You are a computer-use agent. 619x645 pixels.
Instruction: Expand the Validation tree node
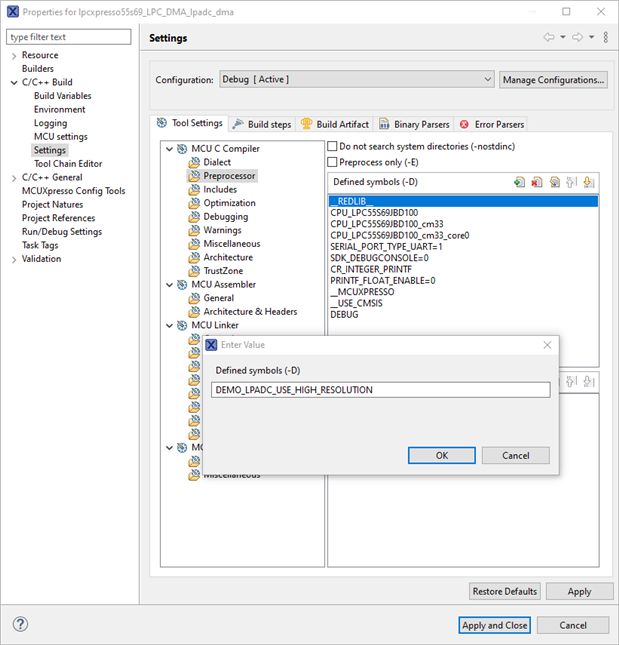point(14,259)
